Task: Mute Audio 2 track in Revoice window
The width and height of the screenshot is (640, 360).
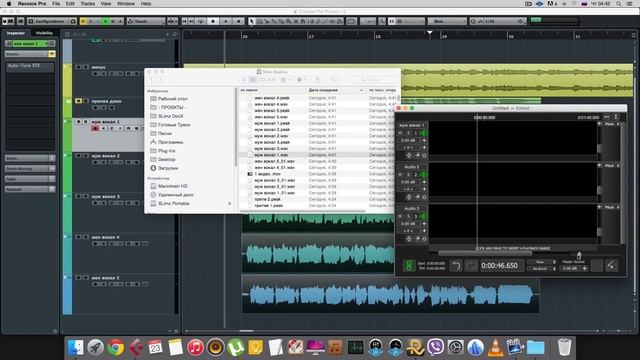Action: (400, 175)
